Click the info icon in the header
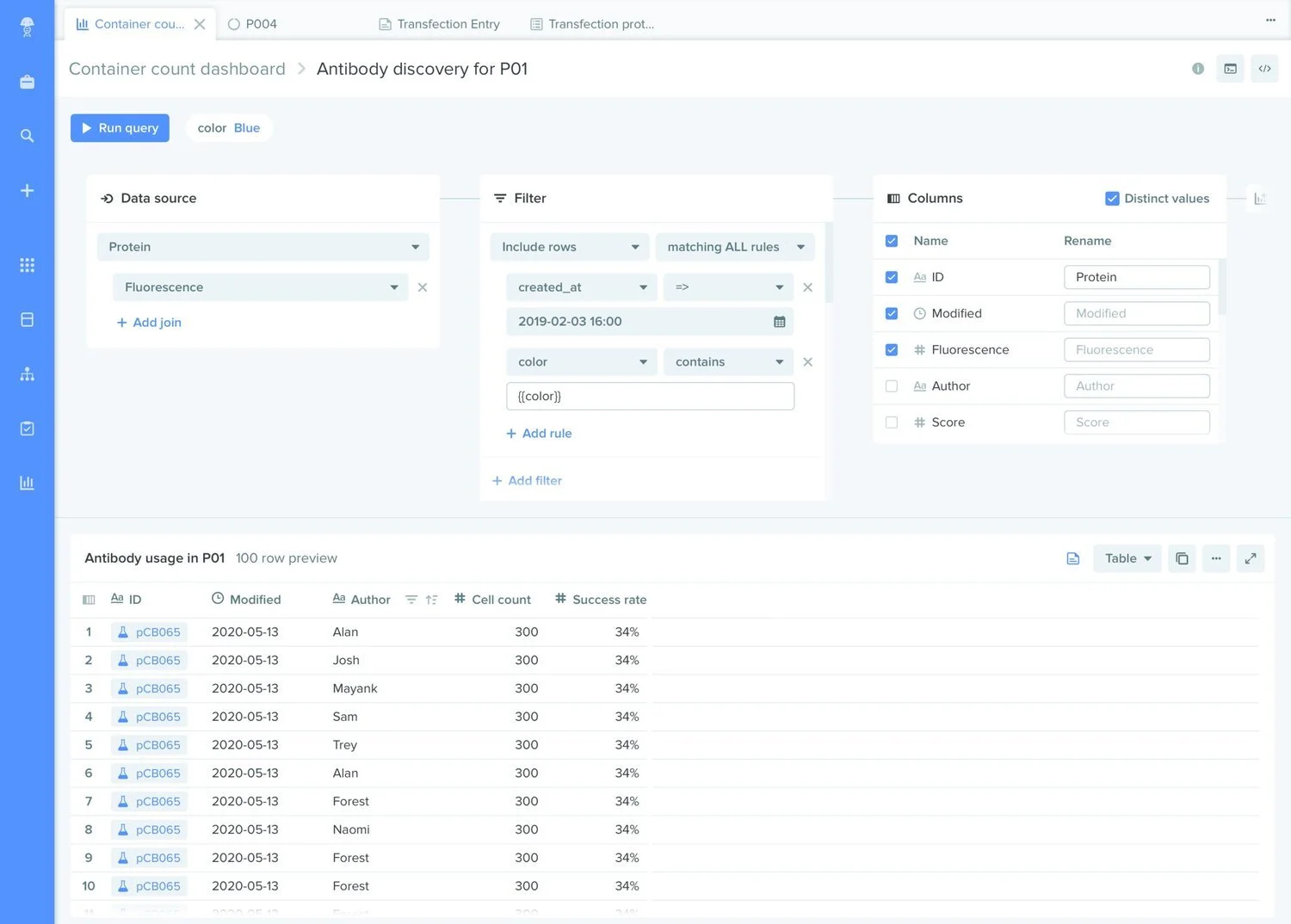This screenshot has width=1291, height=924. point(1198,69)
